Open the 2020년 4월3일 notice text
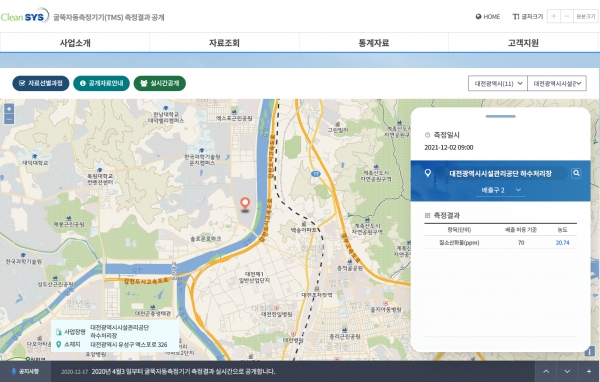Viewport: 600px width, 382px height. (x=183, y=372)
